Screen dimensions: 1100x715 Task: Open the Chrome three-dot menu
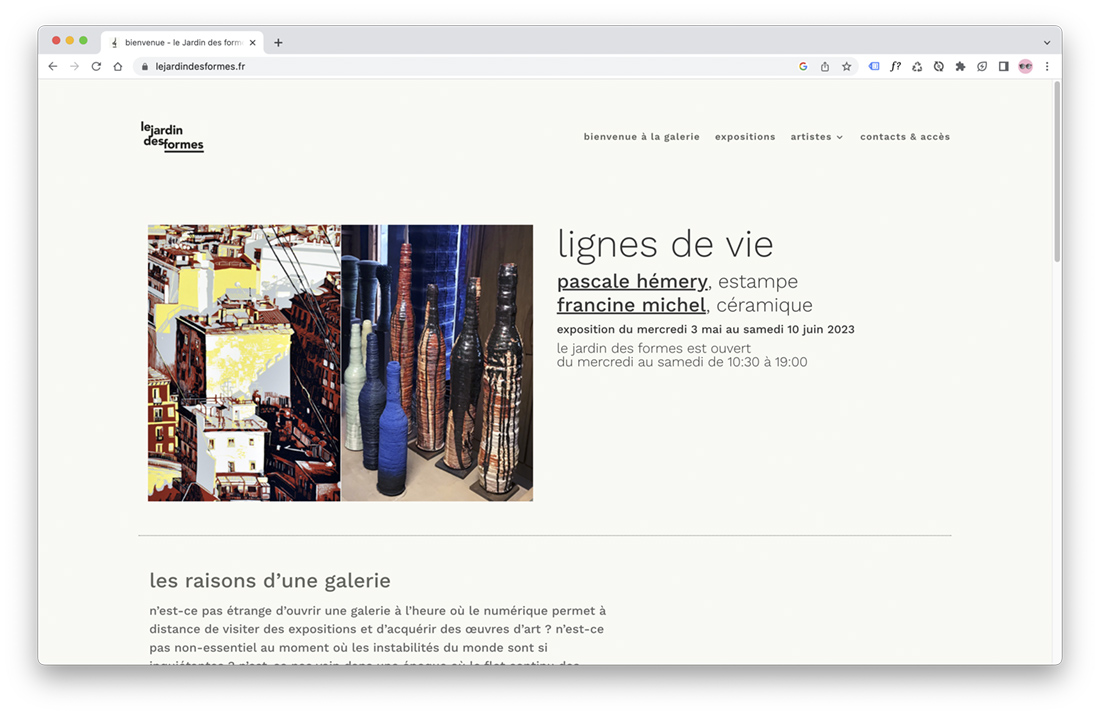tap(1047, 67)
